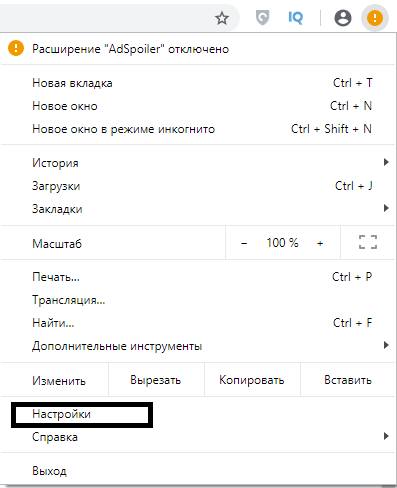Expand the Закладки submenu arrow
Image resolution: width=397 pixels, height=488 pixels.
click(386, 208)
